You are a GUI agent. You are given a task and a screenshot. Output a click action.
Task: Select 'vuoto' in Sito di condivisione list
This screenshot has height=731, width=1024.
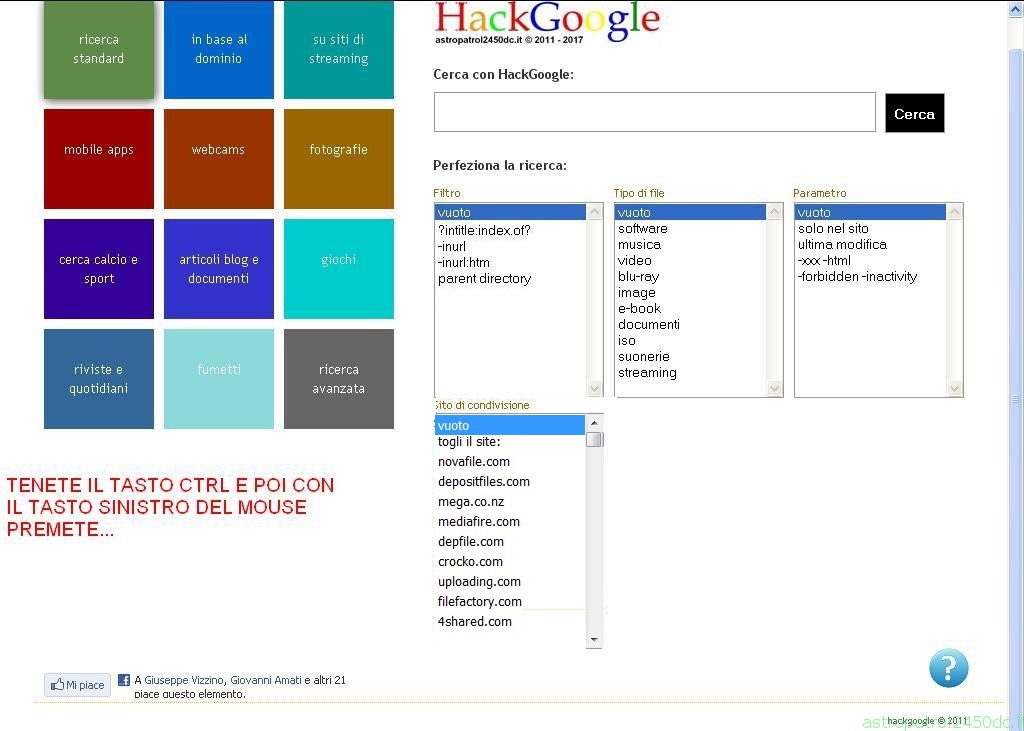tap(510, 425)
